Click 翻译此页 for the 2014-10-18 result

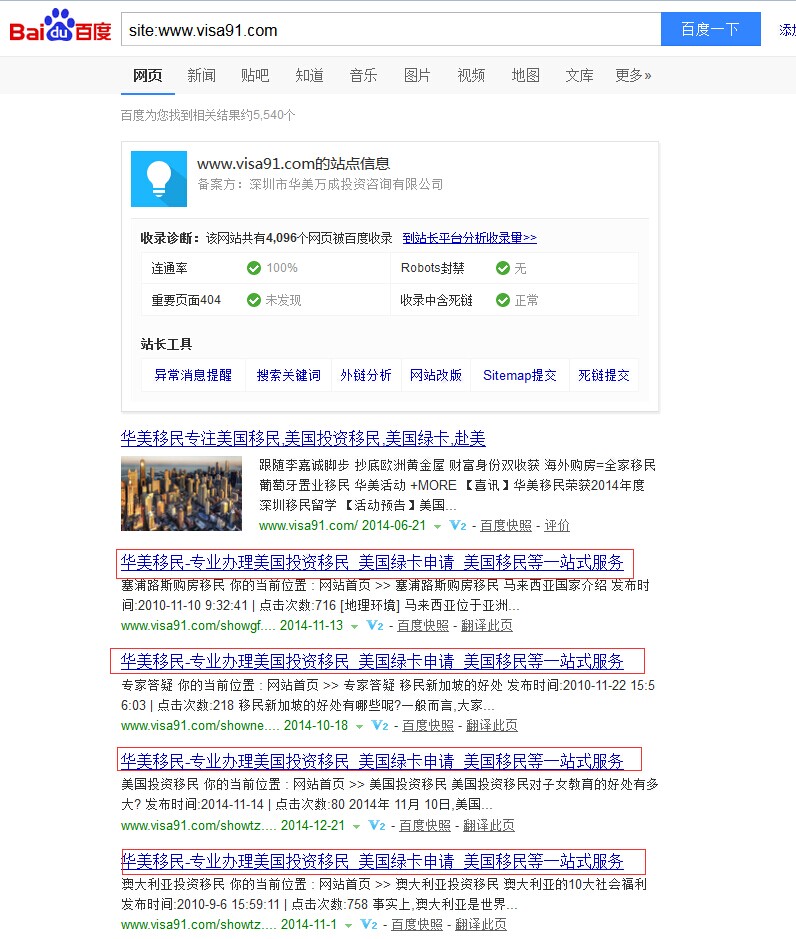click(492, 726)
